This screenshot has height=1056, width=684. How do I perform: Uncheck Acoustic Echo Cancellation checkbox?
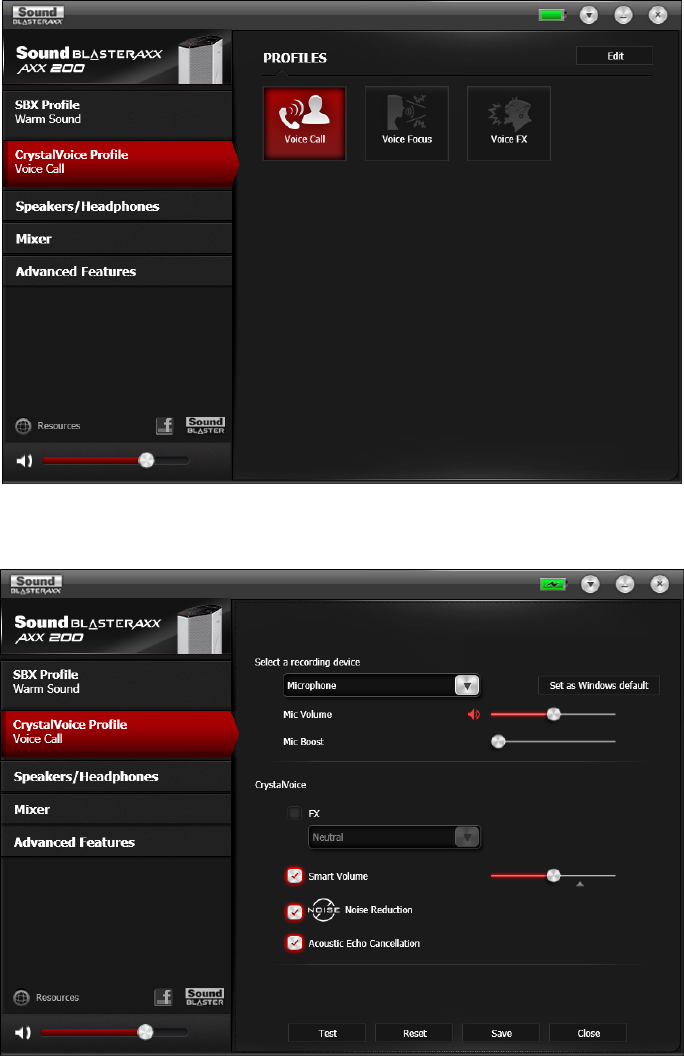point(294,943)
